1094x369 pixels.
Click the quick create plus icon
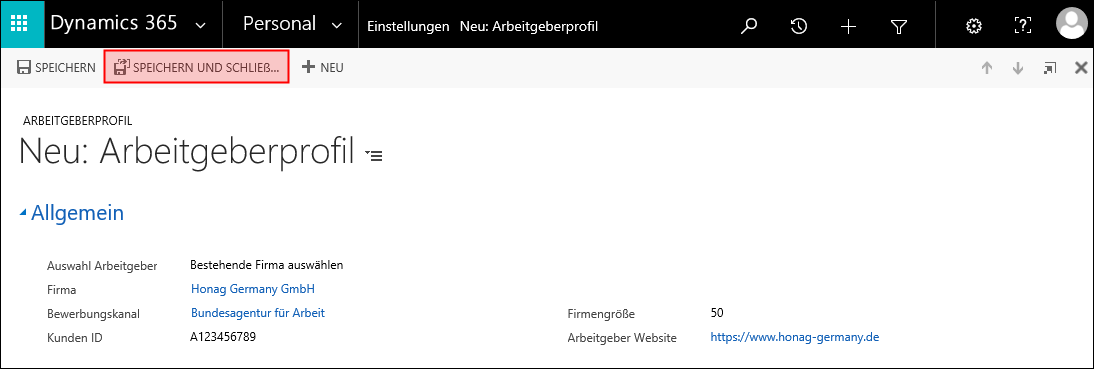[x=848, y=27]
